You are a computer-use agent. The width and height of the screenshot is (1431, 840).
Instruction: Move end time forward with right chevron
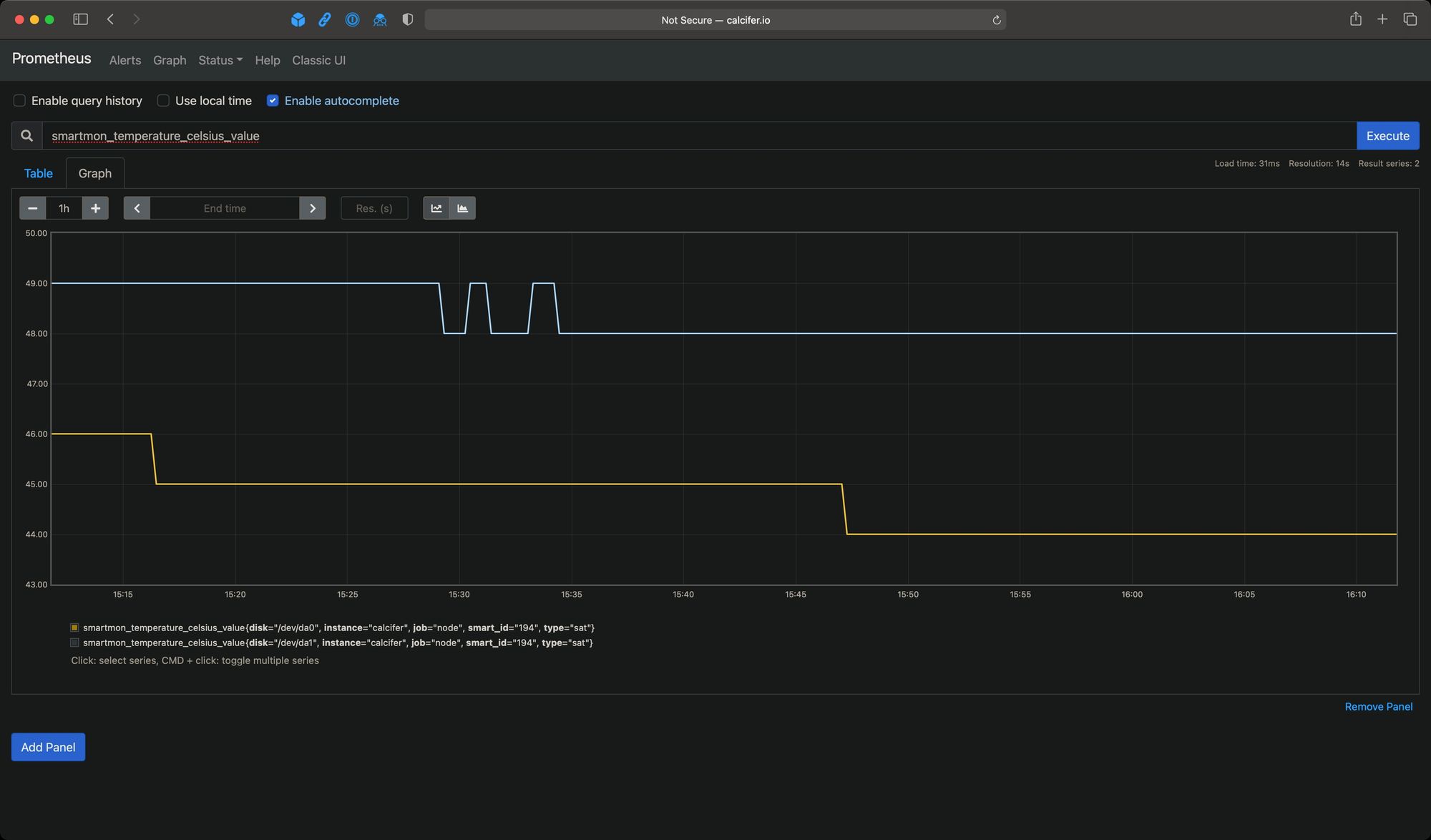[313, 208]
